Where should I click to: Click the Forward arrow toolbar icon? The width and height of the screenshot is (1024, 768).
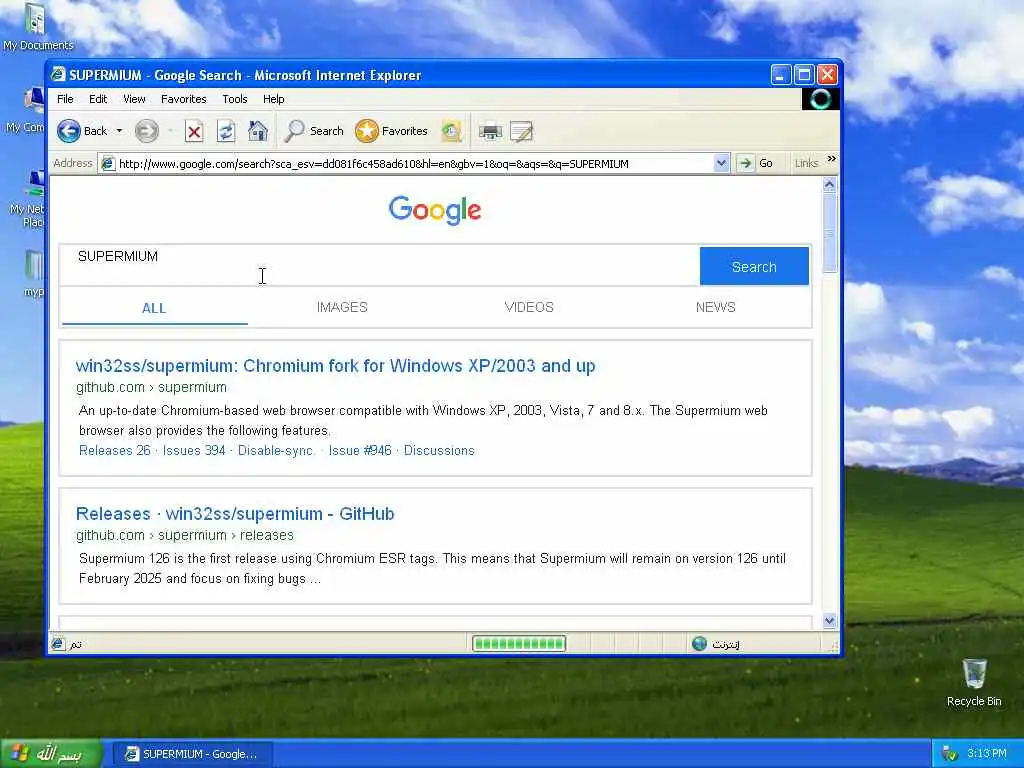[146, 131]
